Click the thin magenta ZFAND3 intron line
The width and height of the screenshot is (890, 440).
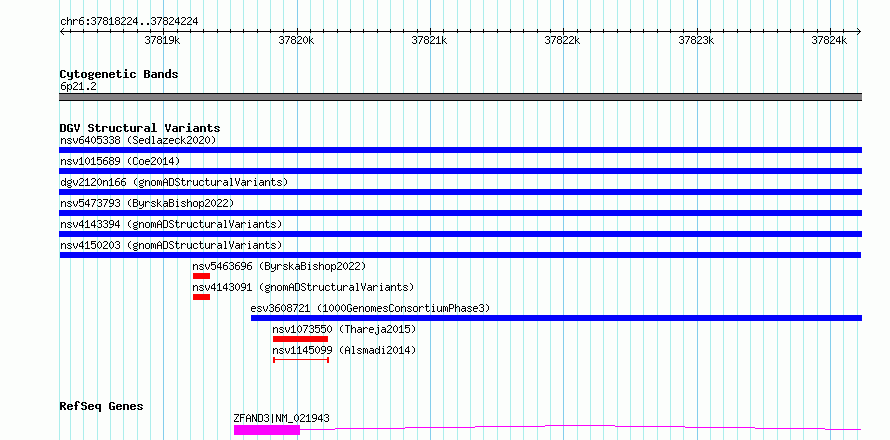(x=581, y=427)
